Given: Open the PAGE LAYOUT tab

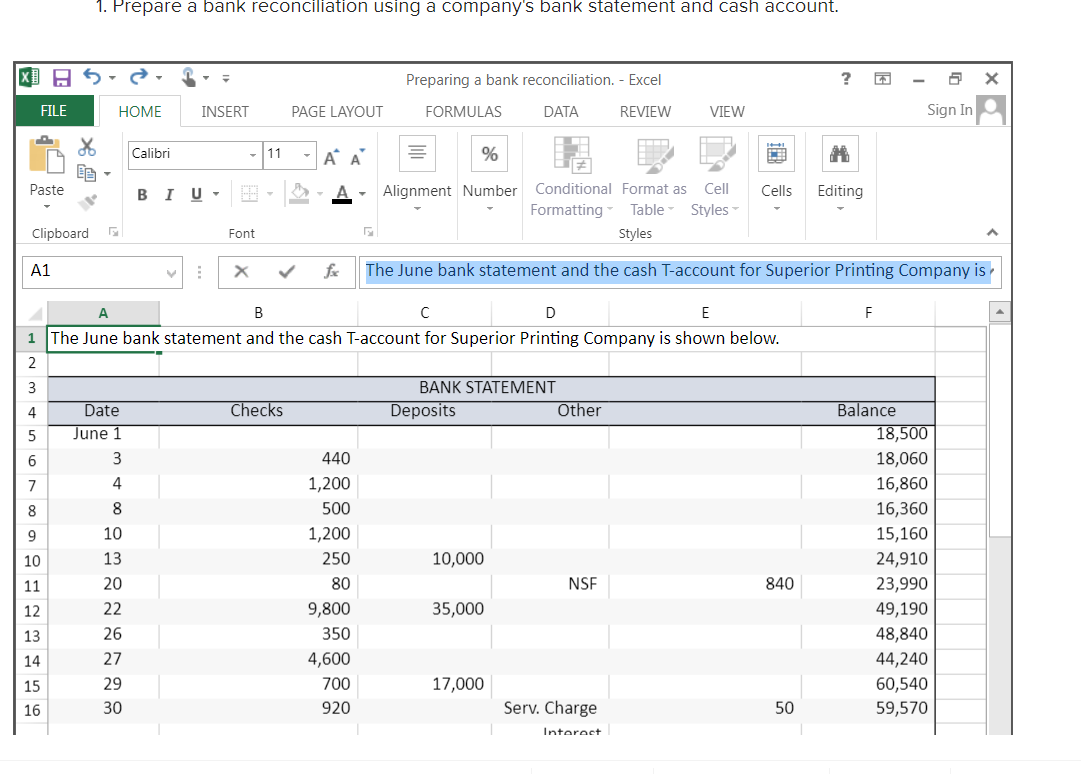Looking at the screenshot, I should pos(337,112).
